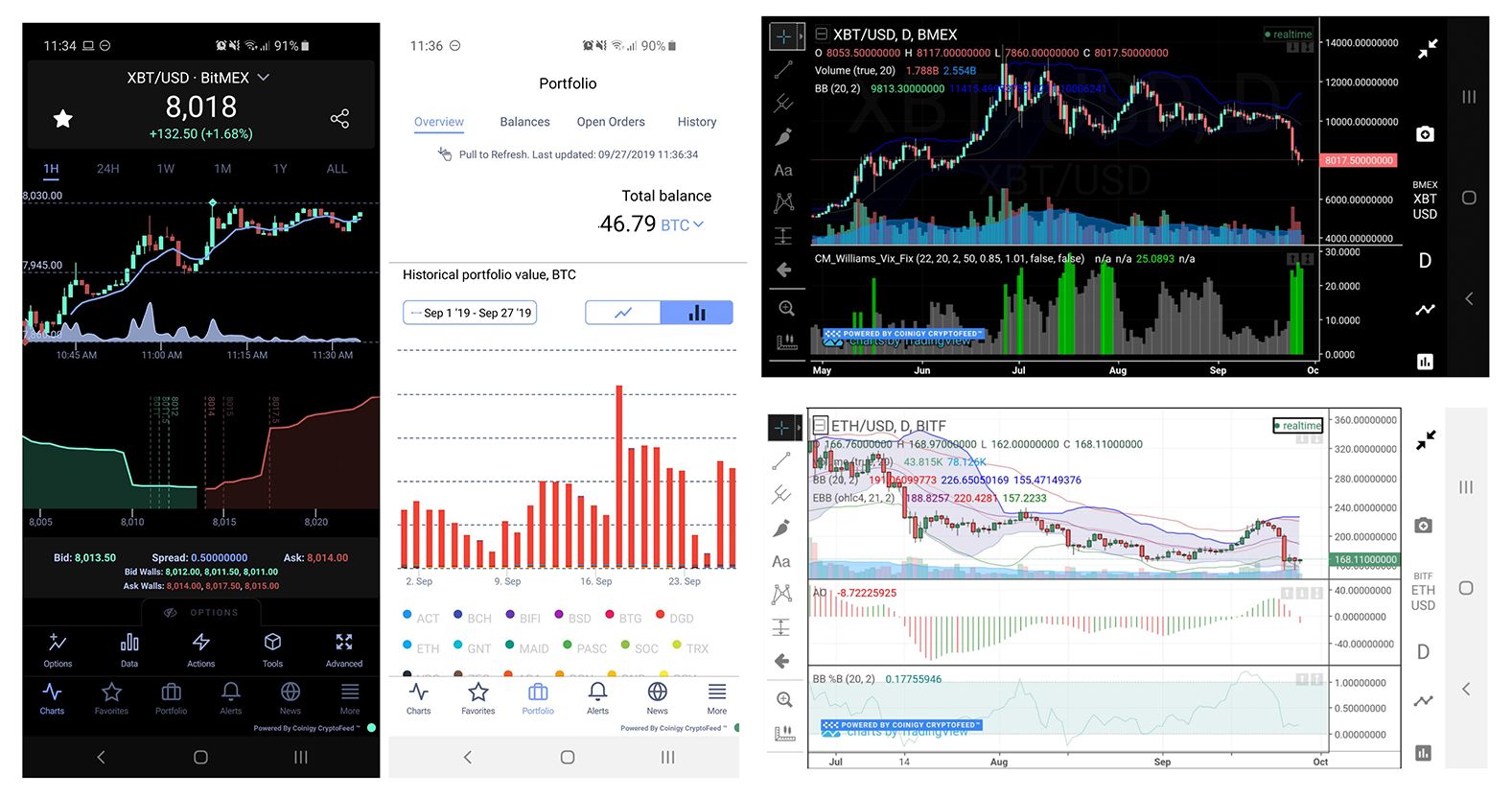
Task: Open the Actions lightning menu
Action: tap(201, 649)
